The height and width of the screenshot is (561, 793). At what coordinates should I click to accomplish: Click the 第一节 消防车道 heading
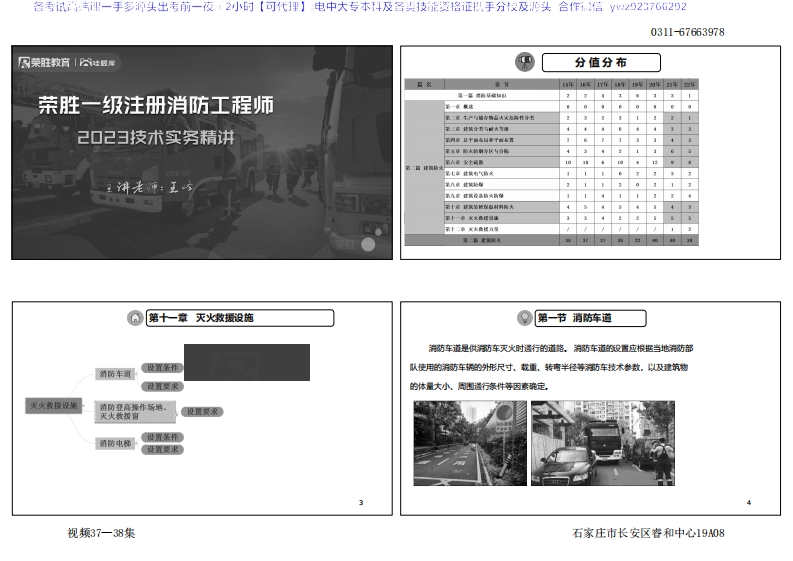pyautogui.click(x=574, y=318)
